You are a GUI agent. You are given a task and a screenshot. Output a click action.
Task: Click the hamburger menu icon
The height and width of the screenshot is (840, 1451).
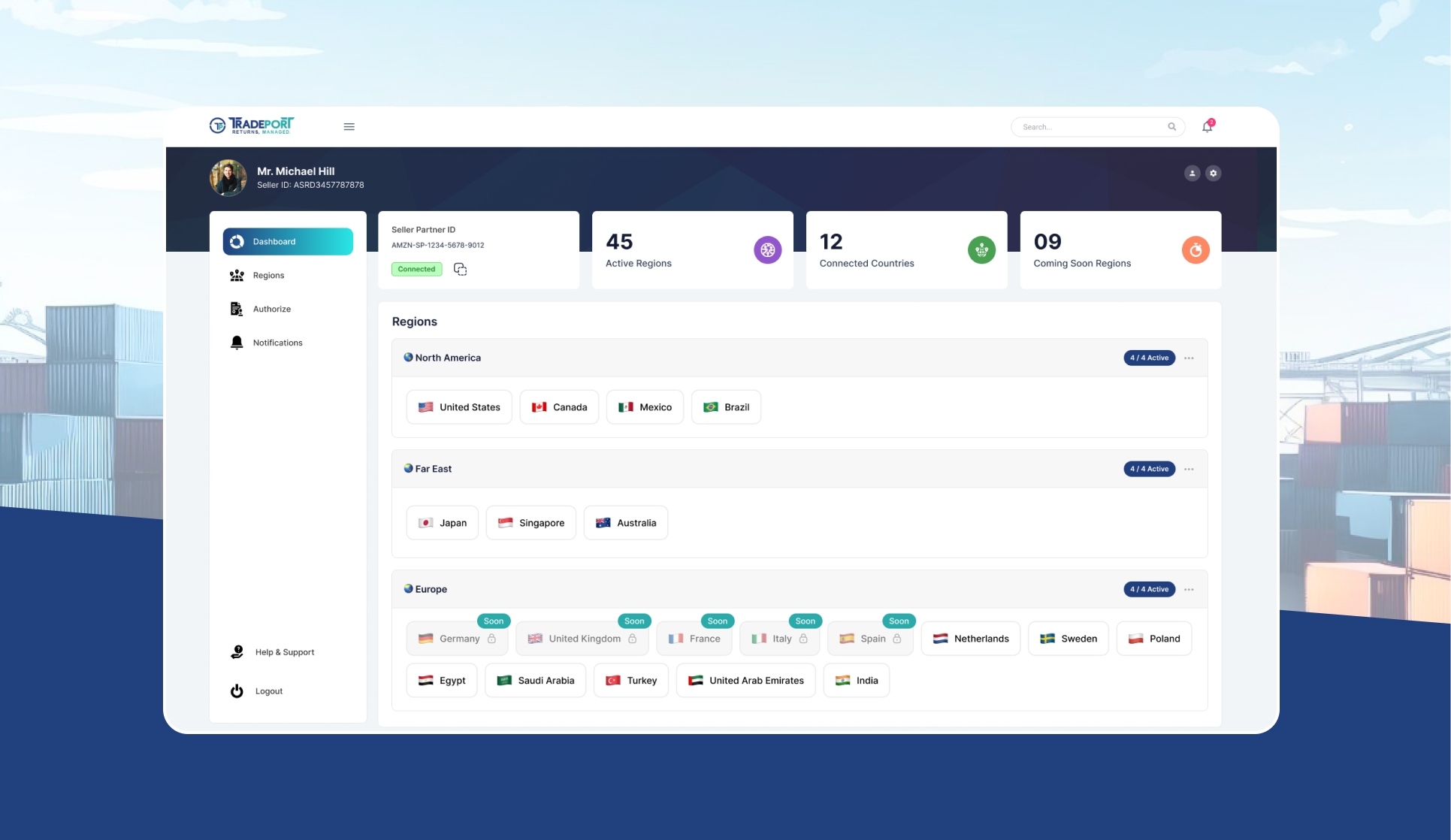pos(349,127)
